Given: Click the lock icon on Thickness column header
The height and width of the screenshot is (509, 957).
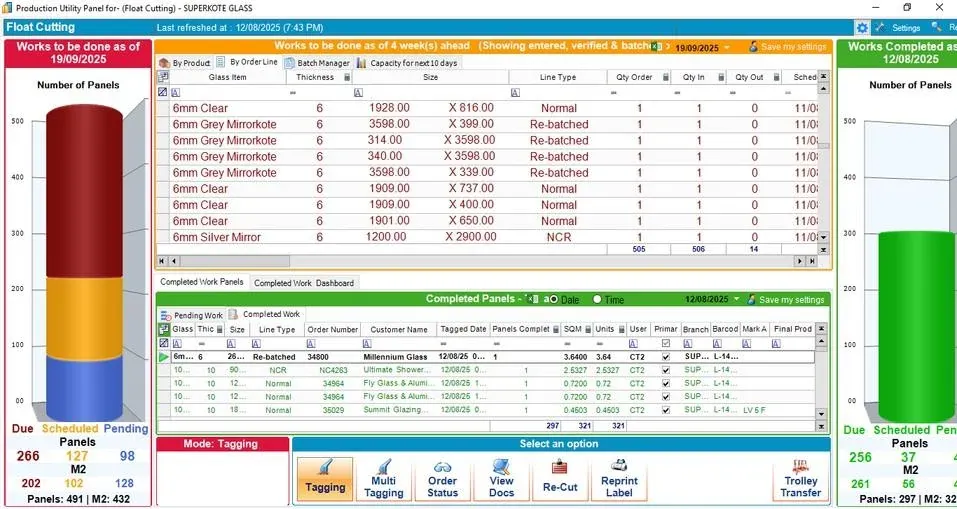Looking at the screenshot, I should point(347,78).
